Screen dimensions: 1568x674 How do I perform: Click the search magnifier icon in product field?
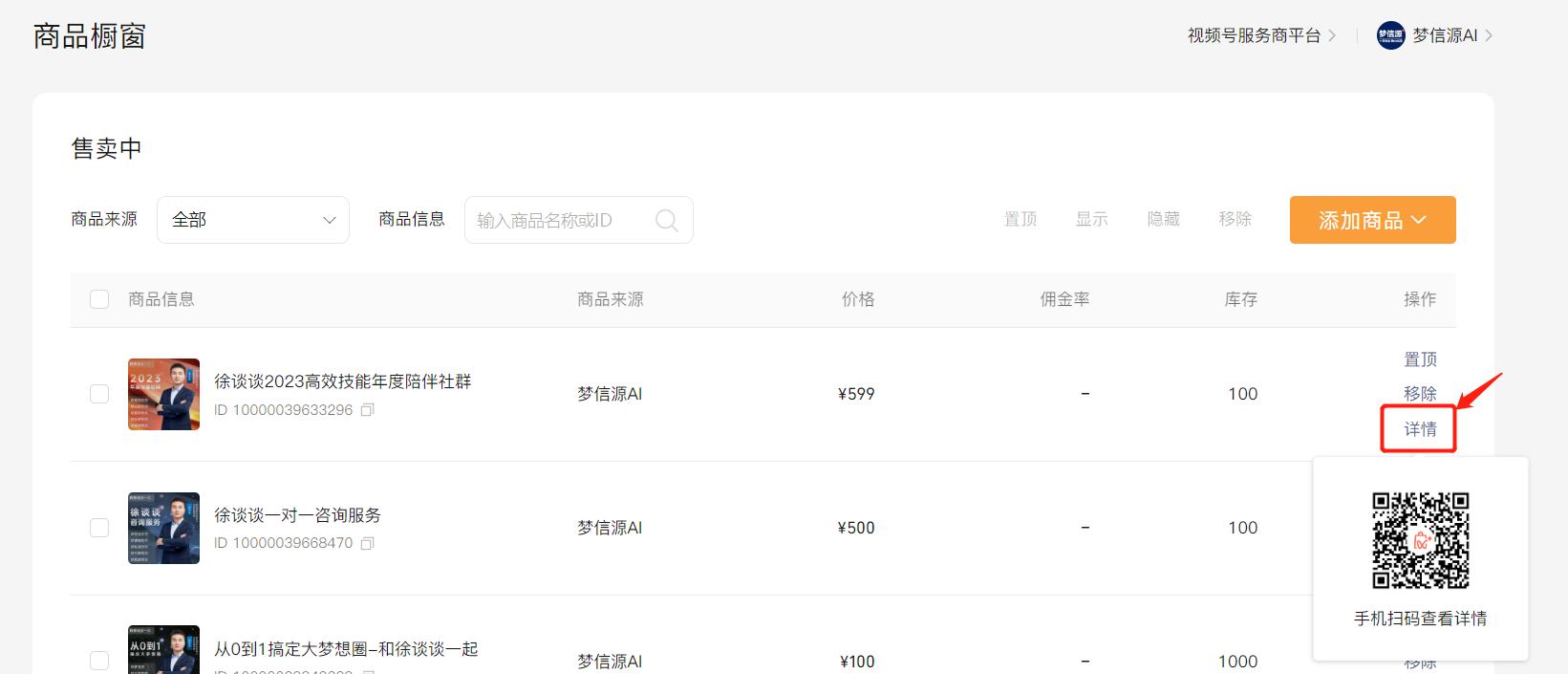point(666,221)
